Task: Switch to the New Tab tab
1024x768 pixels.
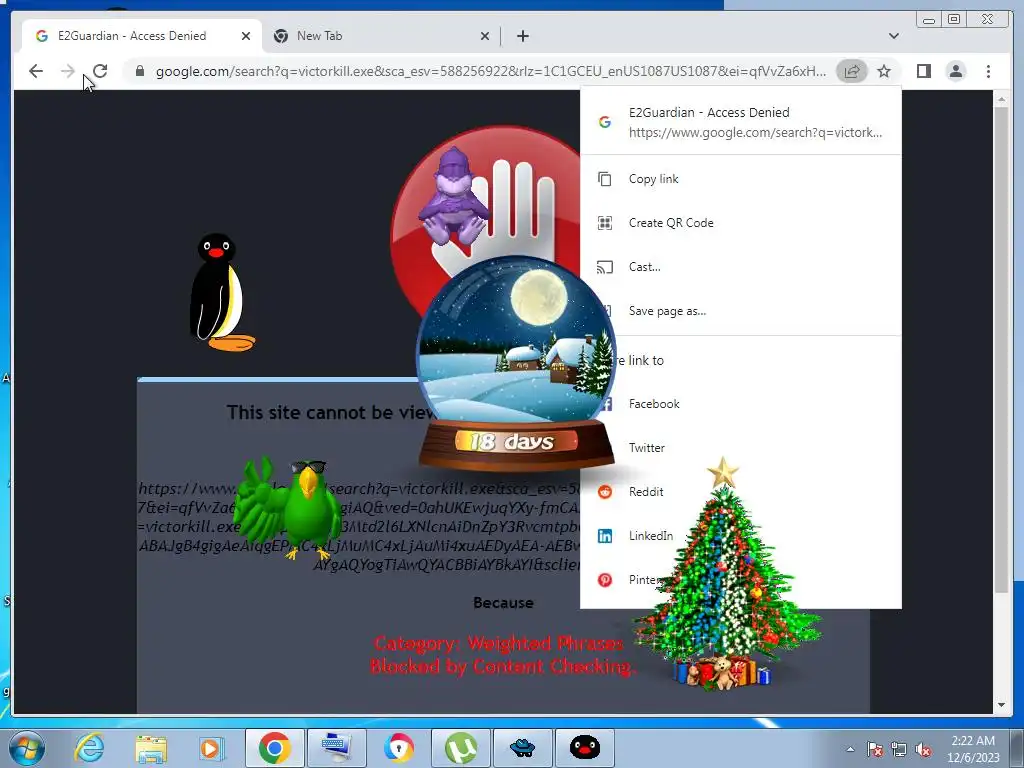Action: [x=382, y=36]
